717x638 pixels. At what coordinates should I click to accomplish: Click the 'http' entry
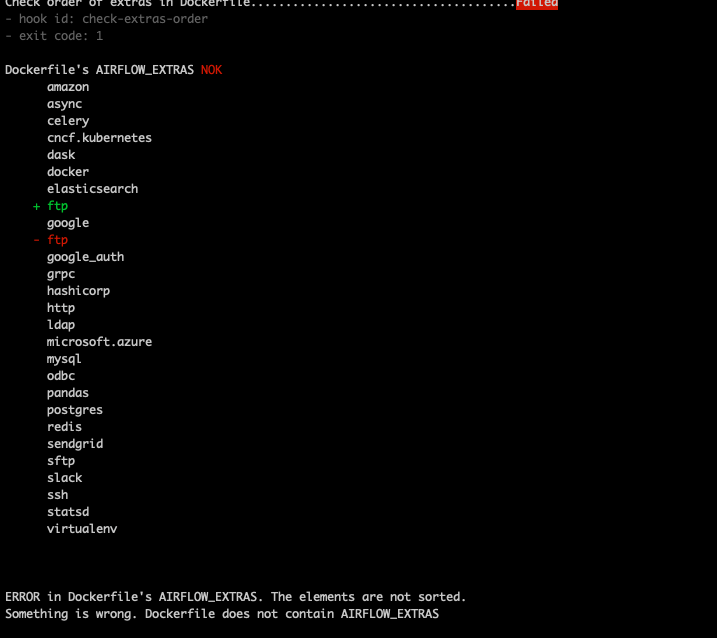click(61, 308)
